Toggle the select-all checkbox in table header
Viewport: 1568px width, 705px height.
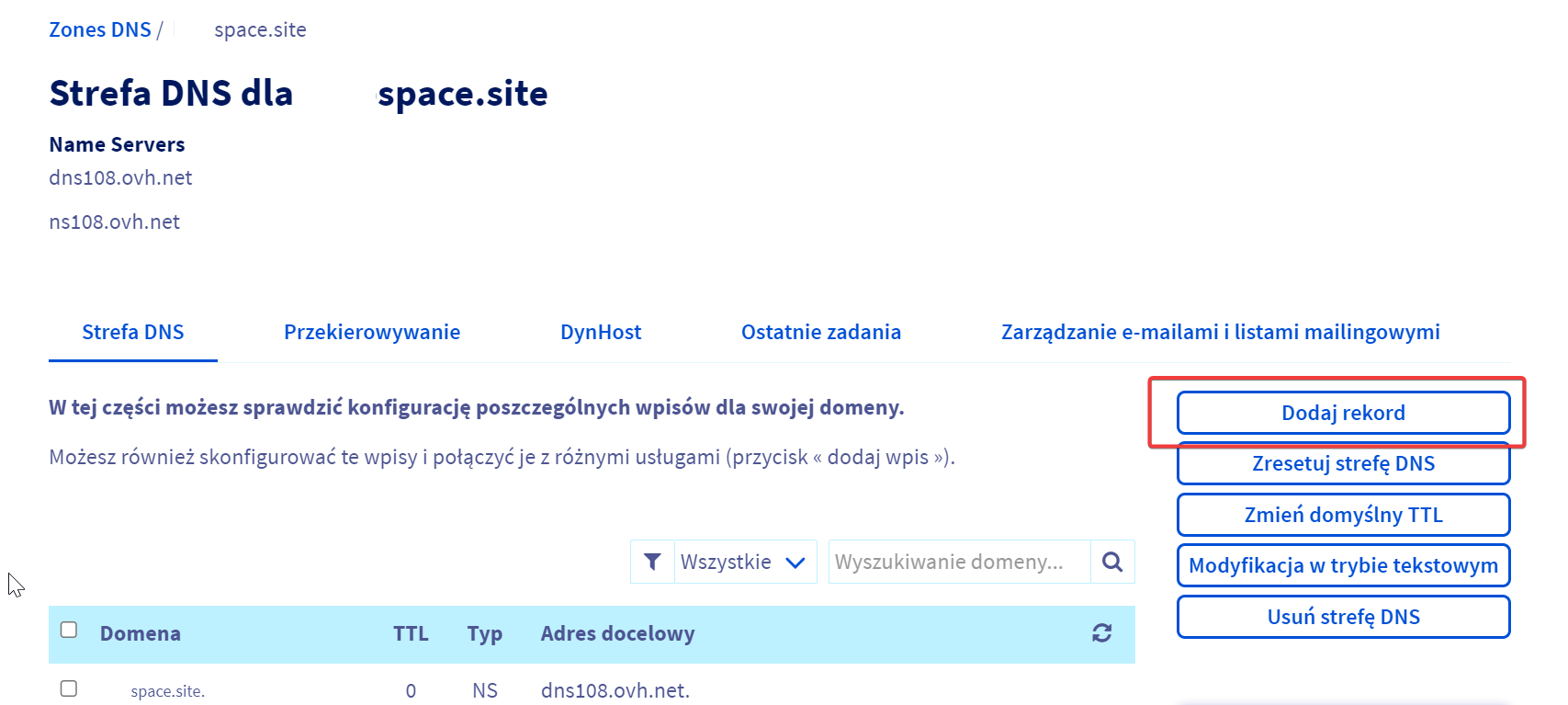[x=69, y=630]
